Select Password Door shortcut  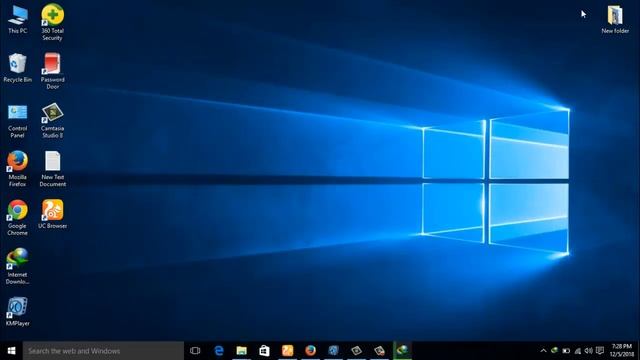coord(52,71)
